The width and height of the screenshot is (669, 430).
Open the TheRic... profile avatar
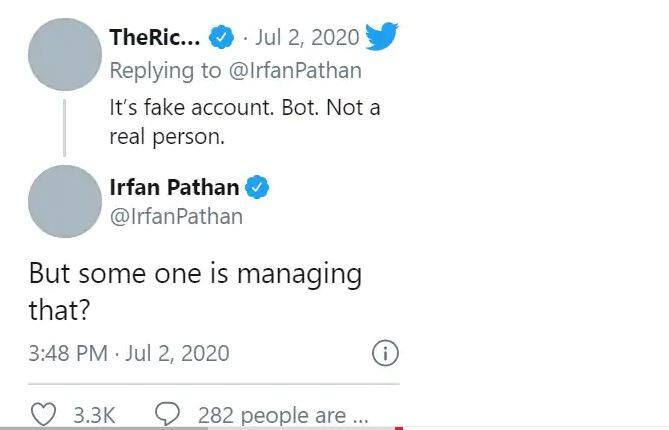tap(65, 55)
